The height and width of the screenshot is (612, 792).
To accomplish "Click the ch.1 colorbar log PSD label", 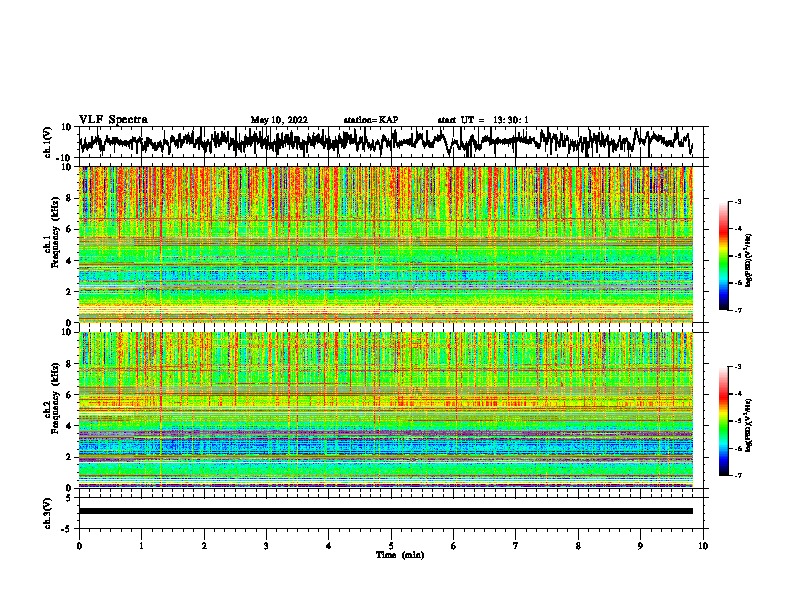I will click(x=749, y=260).
